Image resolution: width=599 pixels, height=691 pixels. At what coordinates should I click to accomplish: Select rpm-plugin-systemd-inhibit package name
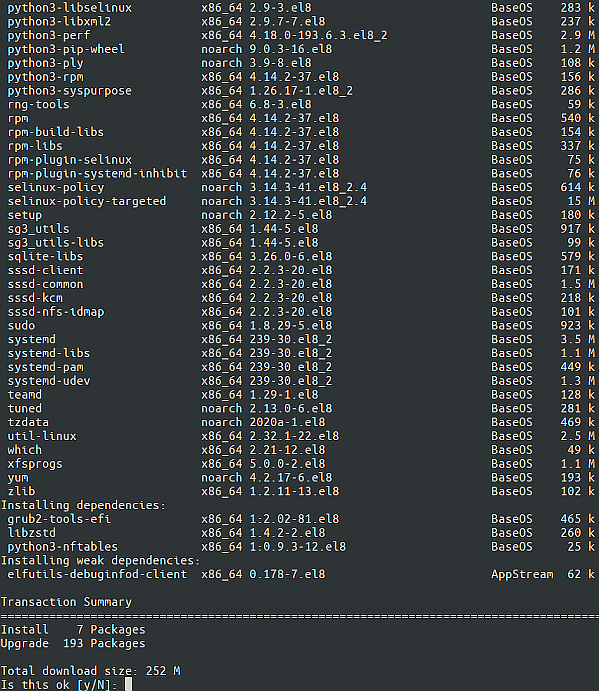[x=97, y=174]
